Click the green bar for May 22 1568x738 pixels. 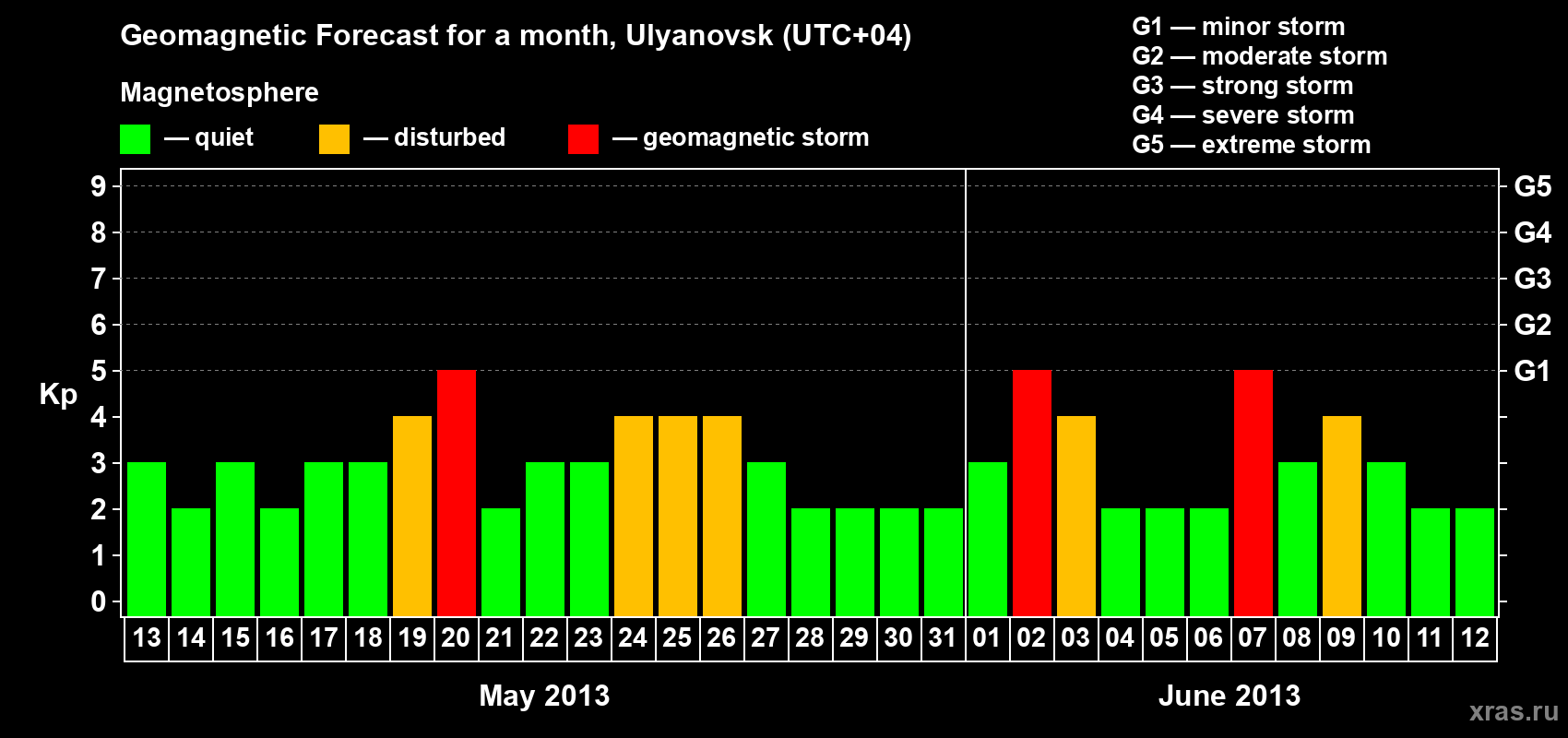(x=545, y=539)
